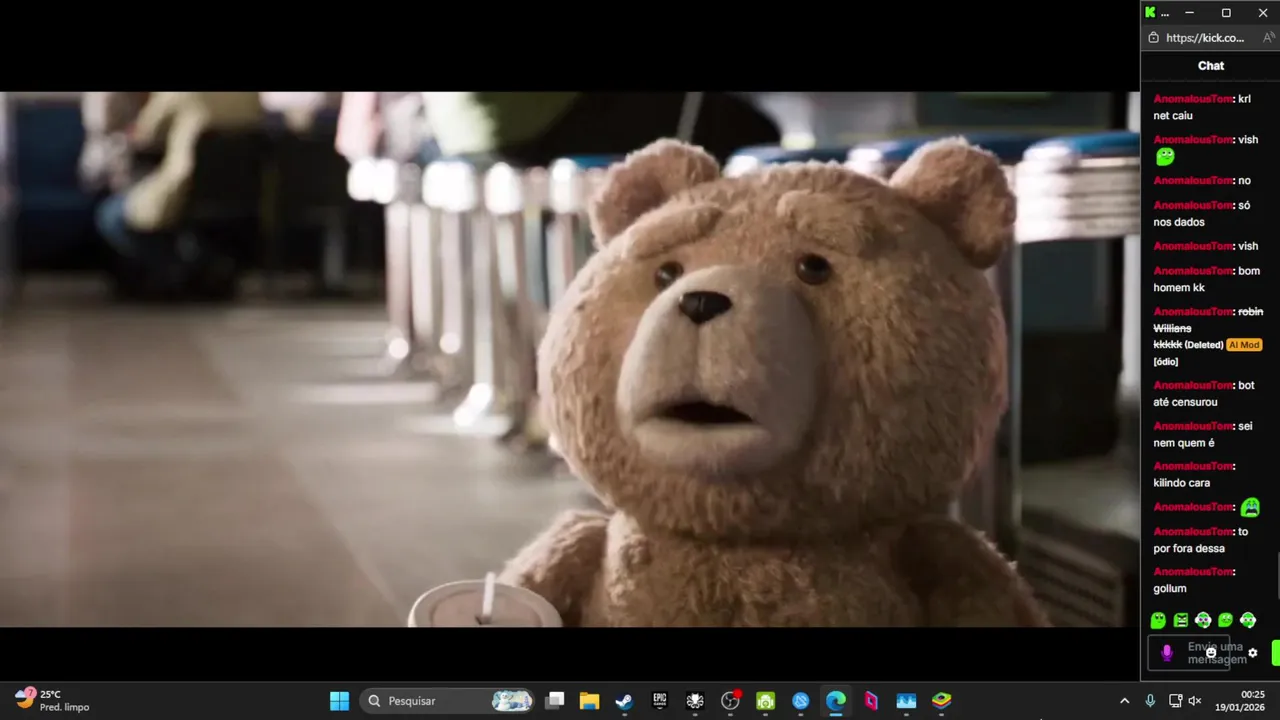Viewport: 1280px width, 720px height.
Task: Open the emoji picker smiley icon
Action: (1211, 653)
